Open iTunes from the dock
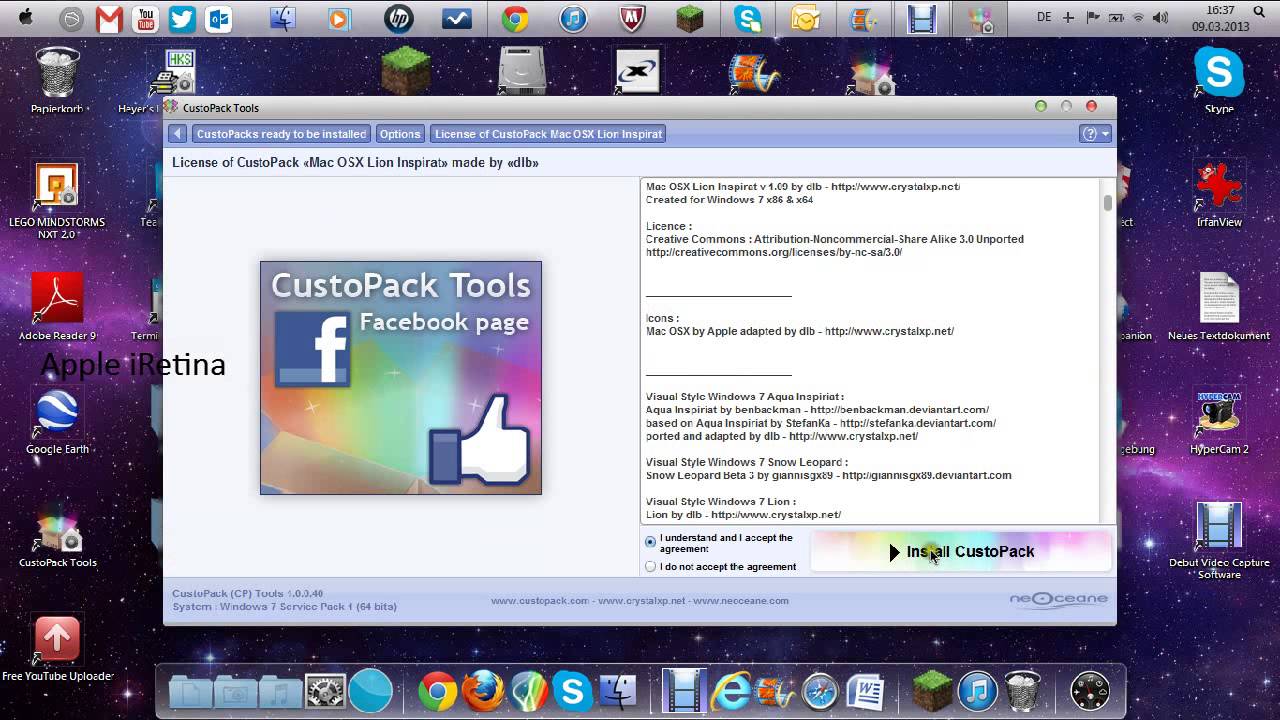Image resolution: width=1280 pixels, height=720 pixels. pyautogui.click(x=977, y=691)
